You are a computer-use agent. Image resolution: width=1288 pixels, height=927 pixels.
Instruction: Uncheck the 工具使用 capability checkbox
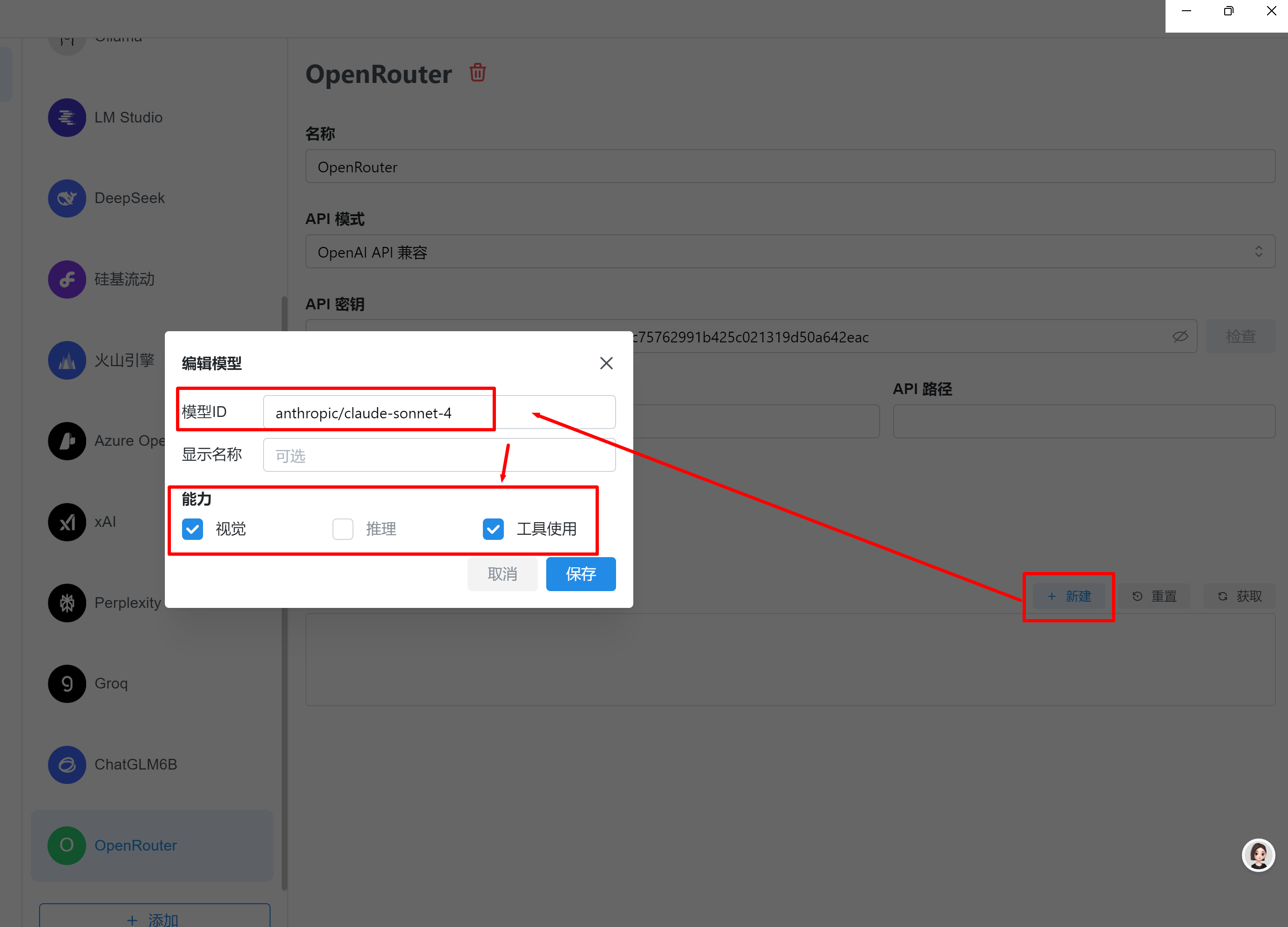[493, 529]
